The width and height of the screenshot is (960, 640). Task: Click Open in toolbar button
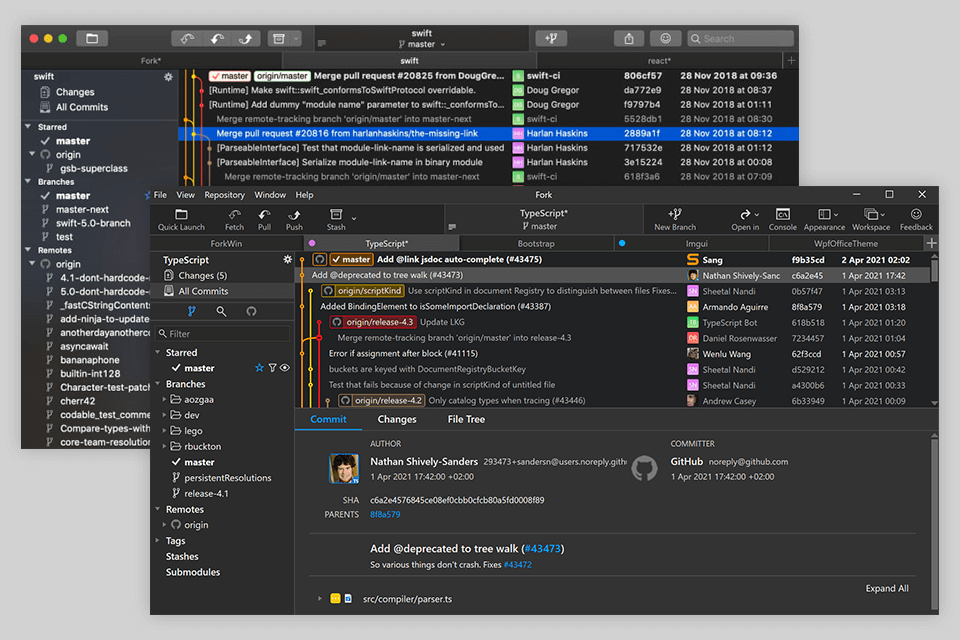pos(745,219)
